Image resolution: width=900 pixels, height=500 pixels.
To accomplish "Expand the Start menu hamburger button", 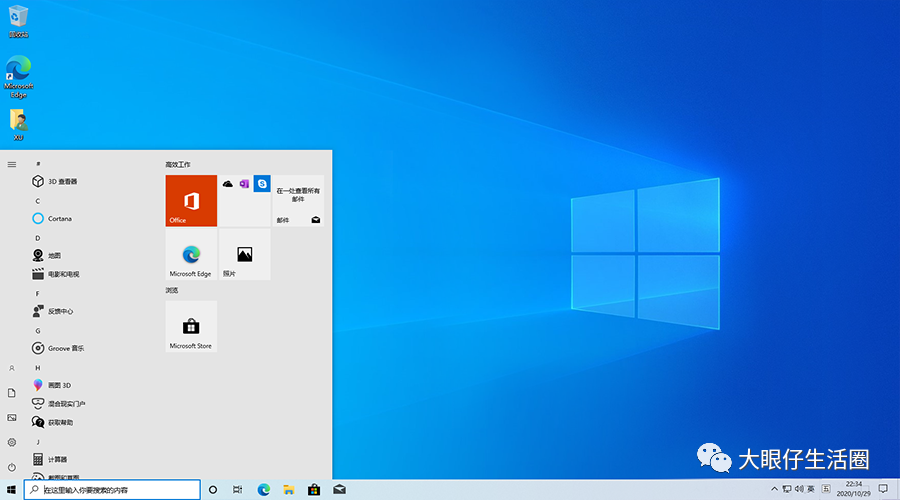I will click(11, 165).
